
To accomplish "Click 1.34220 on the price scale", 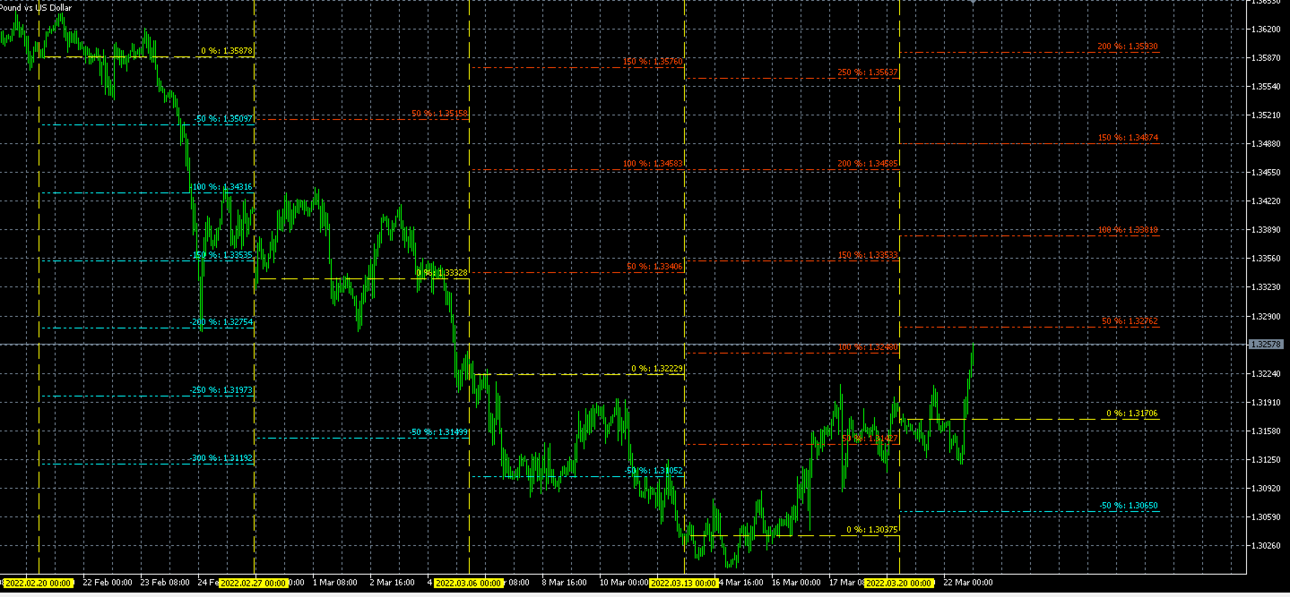I will (1266, 201).
